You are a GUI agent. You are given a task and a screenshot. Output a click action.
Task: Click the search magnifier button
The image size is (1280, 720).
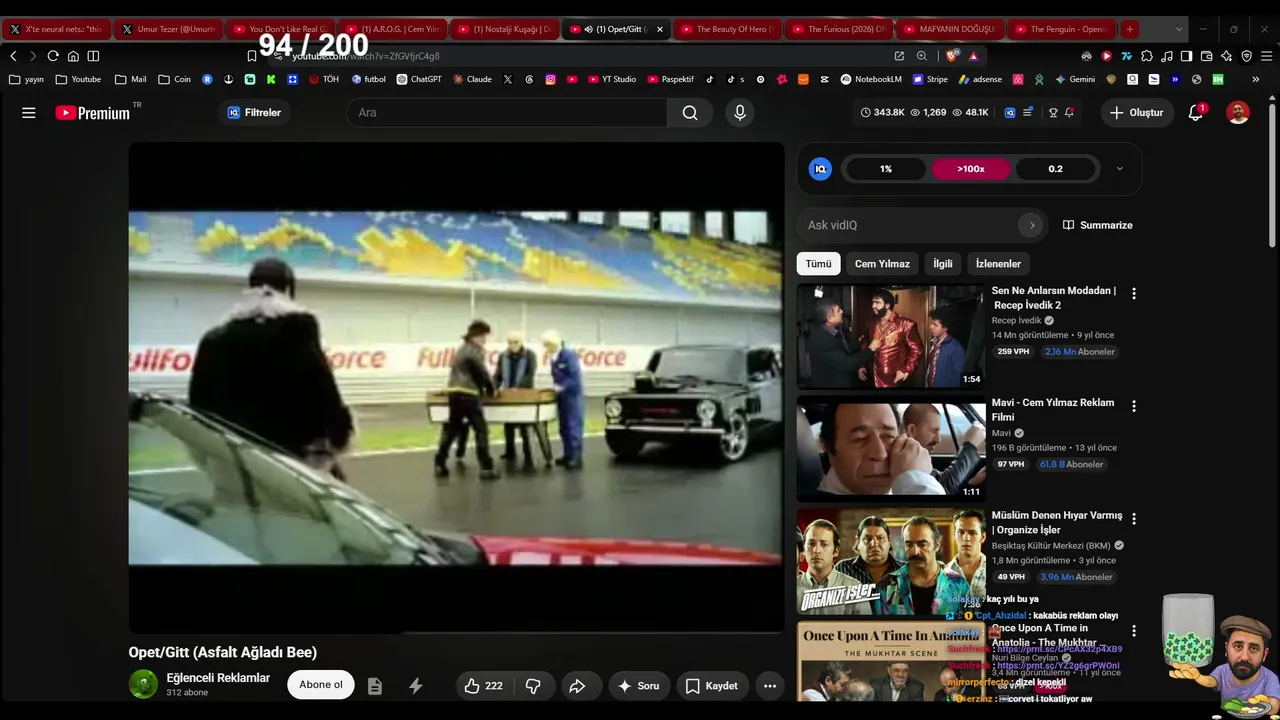coord(690,113)
